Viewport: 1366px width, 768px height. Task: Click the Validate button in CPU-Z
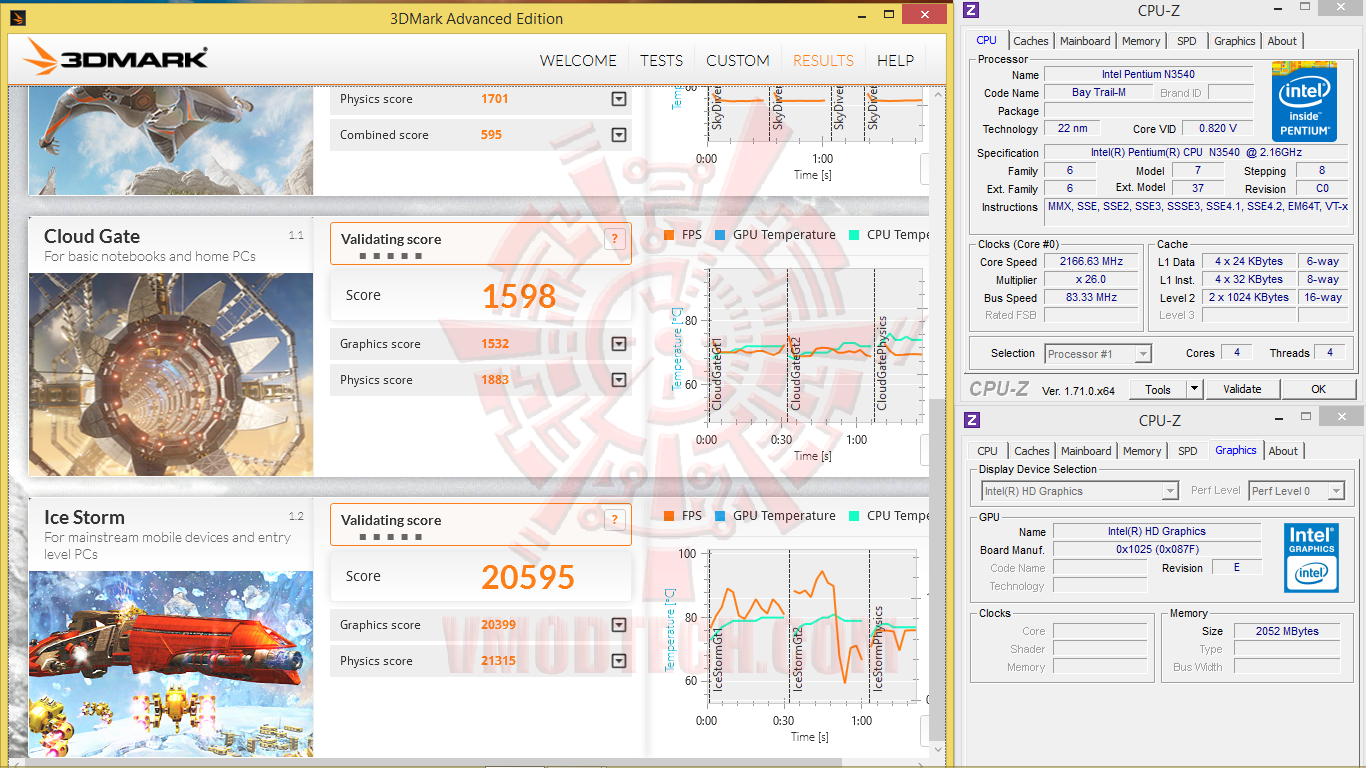pos(1242,389)
